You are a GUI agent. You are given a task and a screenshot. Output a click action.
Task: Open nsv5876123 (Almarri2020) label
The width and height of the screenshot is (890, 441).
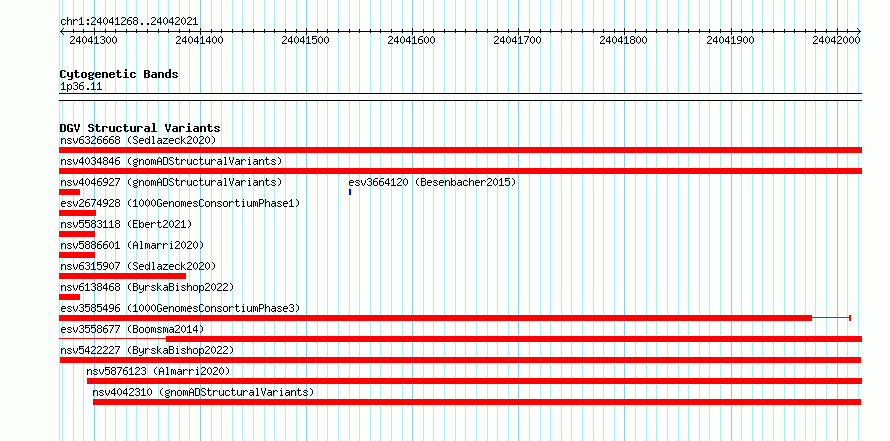pos(158,371)
